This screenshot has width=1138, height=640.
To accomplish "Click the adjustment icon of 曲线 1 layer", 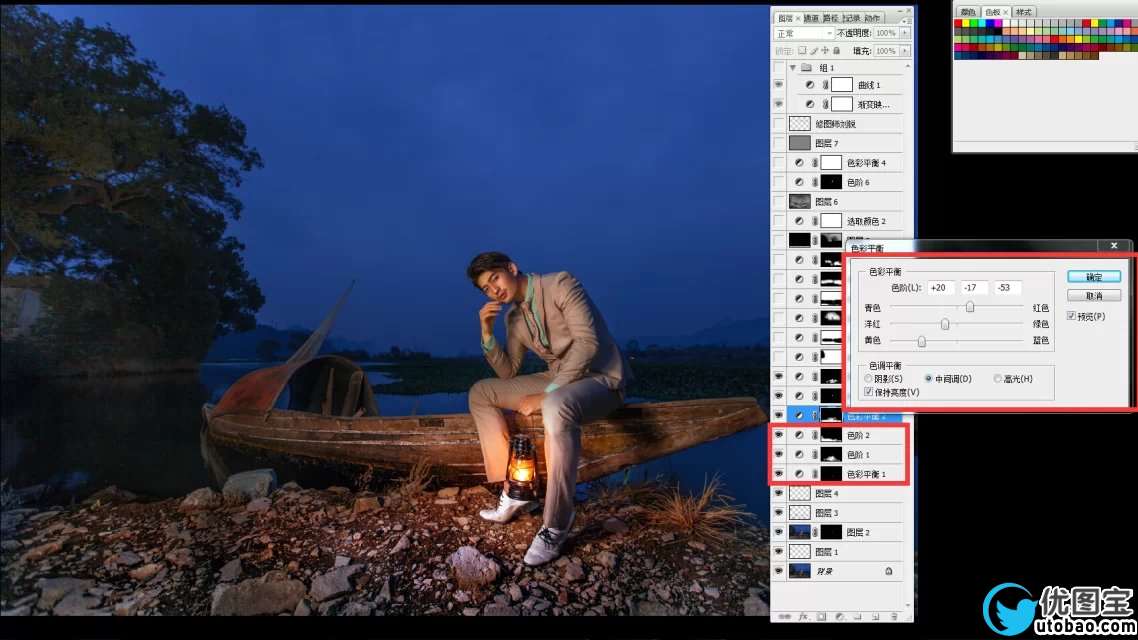I will pyautogui.click(x=810, y=85).
